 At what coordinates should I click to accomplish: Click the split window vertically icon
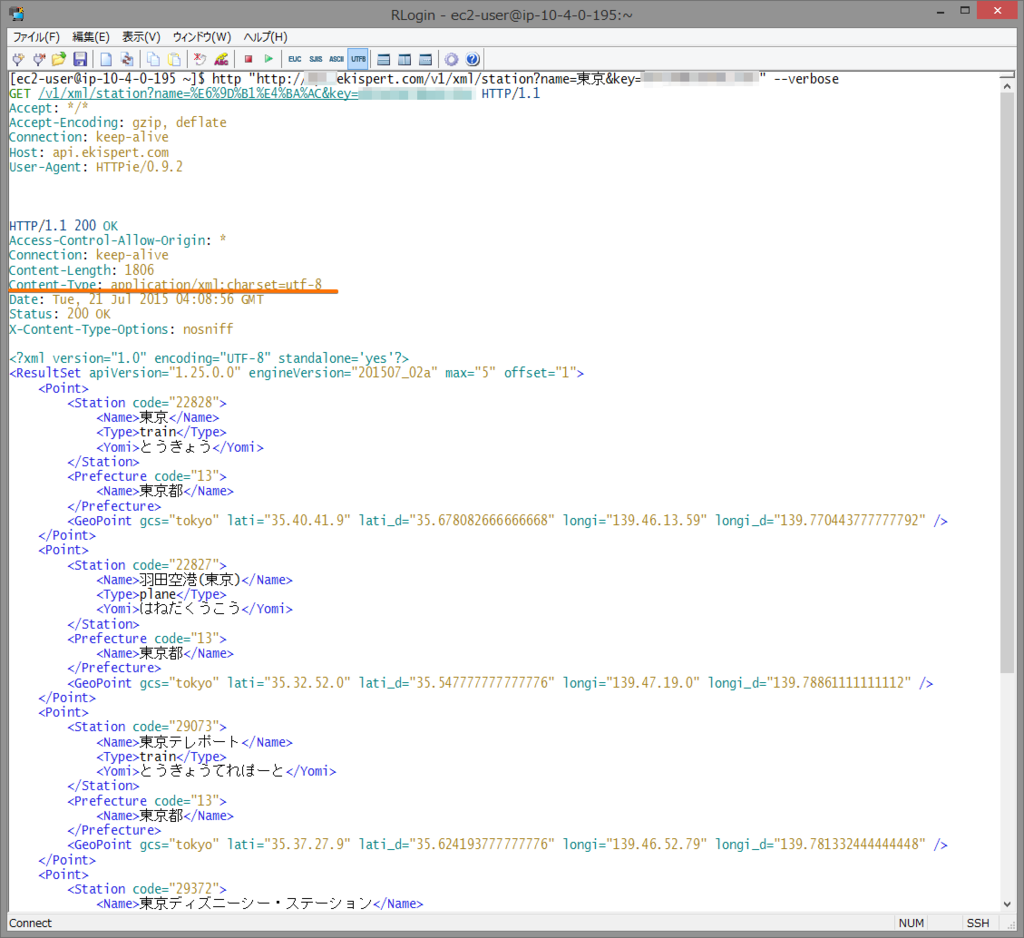405,59
